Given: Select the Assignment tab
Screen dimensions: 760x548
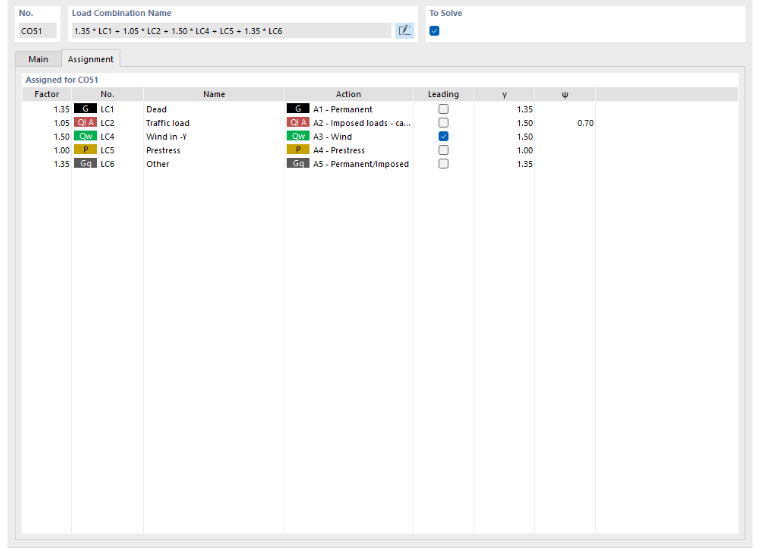Looking at the screenshot, I should [x=91, y=59].
